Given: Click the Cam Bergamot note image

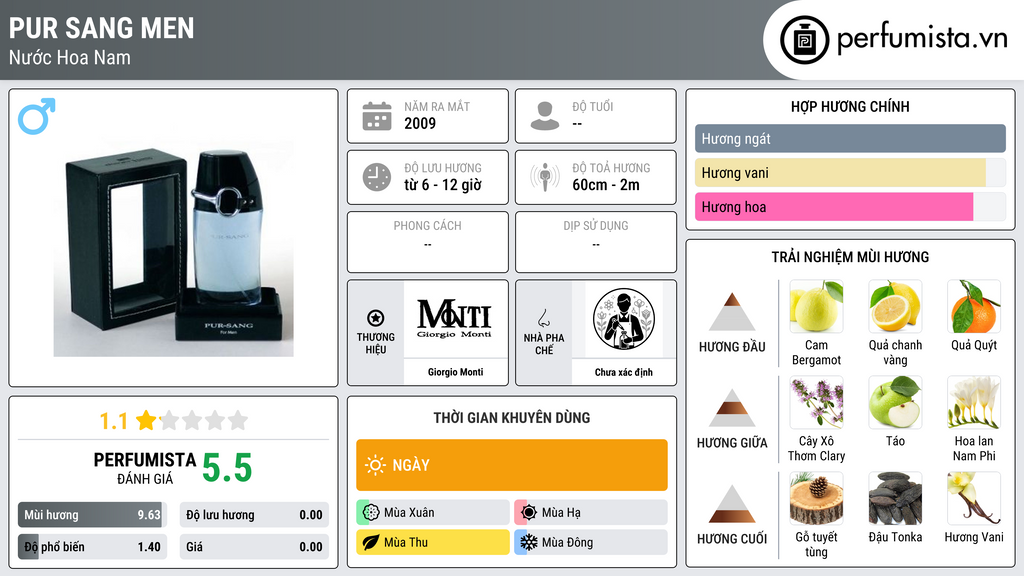Looking at the screenshot, I should [816, 306].
